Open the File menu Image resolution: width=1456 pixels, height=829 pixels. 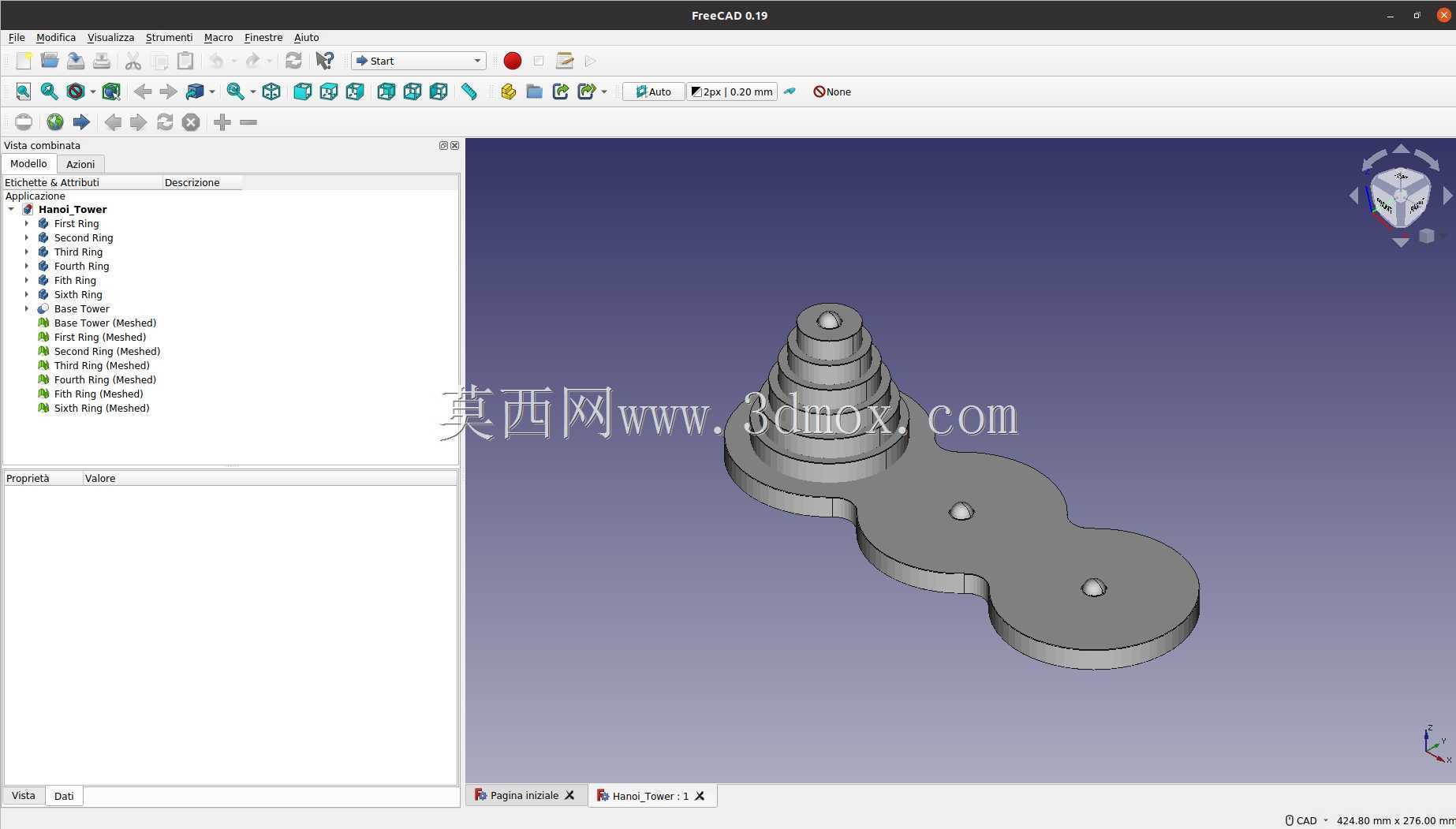click(x=17, y=37)
